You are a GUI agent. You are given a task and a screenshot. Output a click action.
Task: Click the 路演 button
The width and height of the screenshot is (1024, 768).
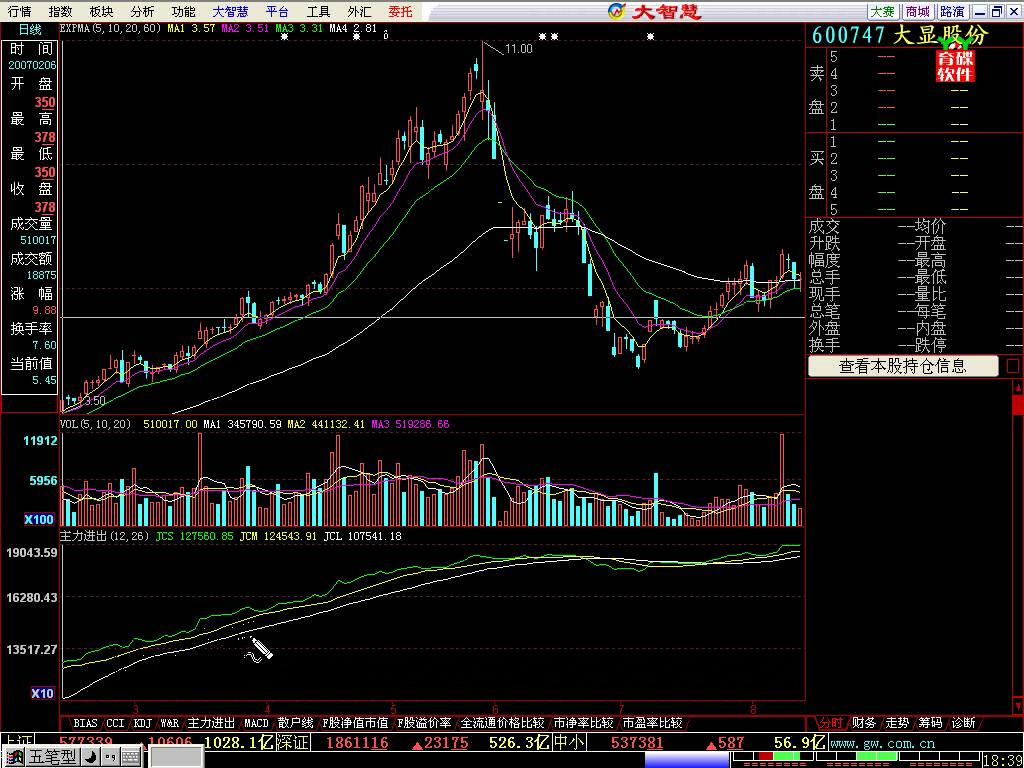point(953,11)
